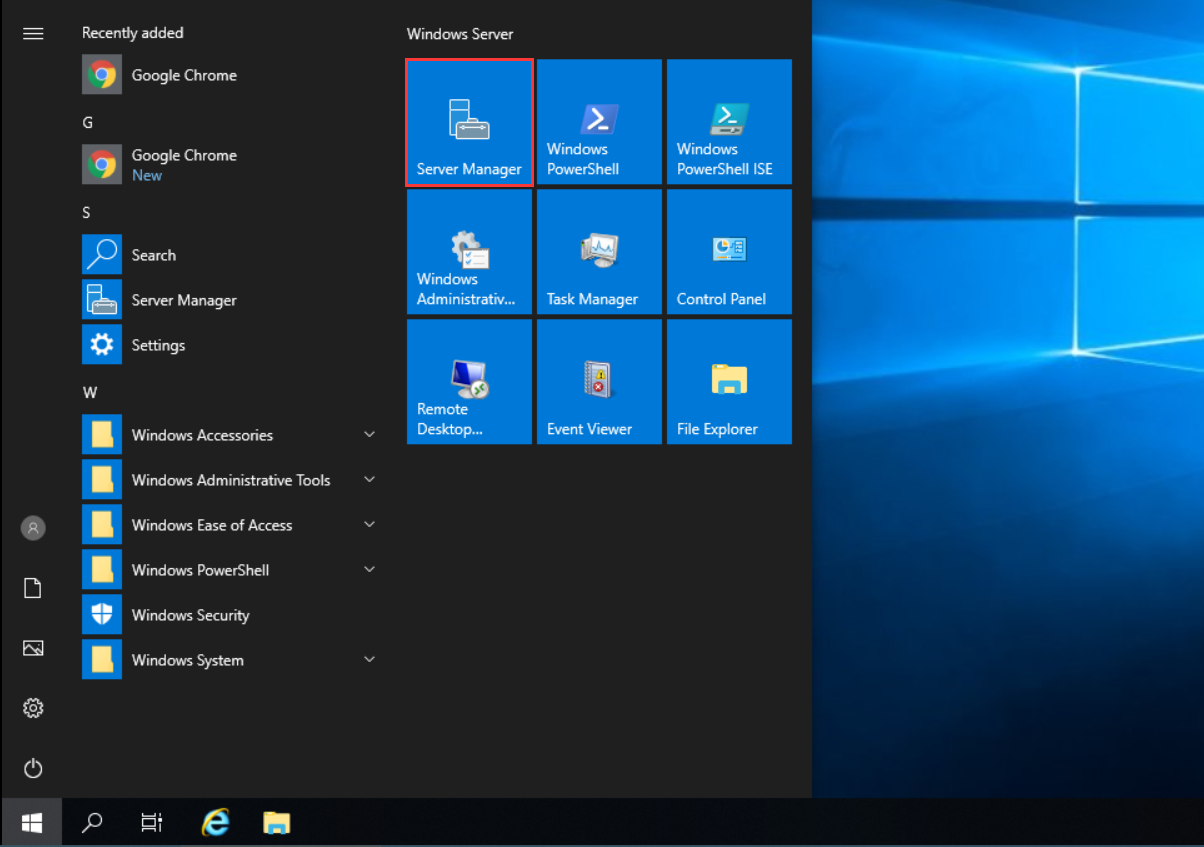Screen dimensions: 1204x847
Task: Open the Server Manager tile
Action: tap(469, 122)
